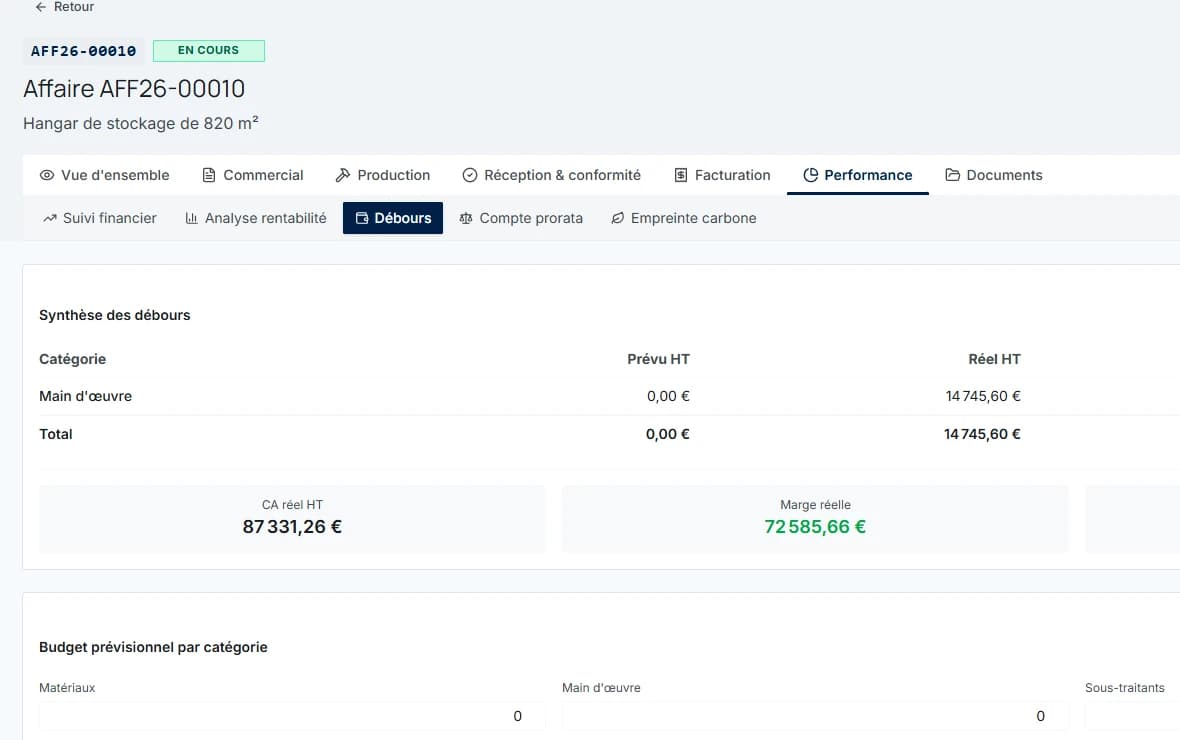Click the invoice icon next to Facturation

pos(680,175)
